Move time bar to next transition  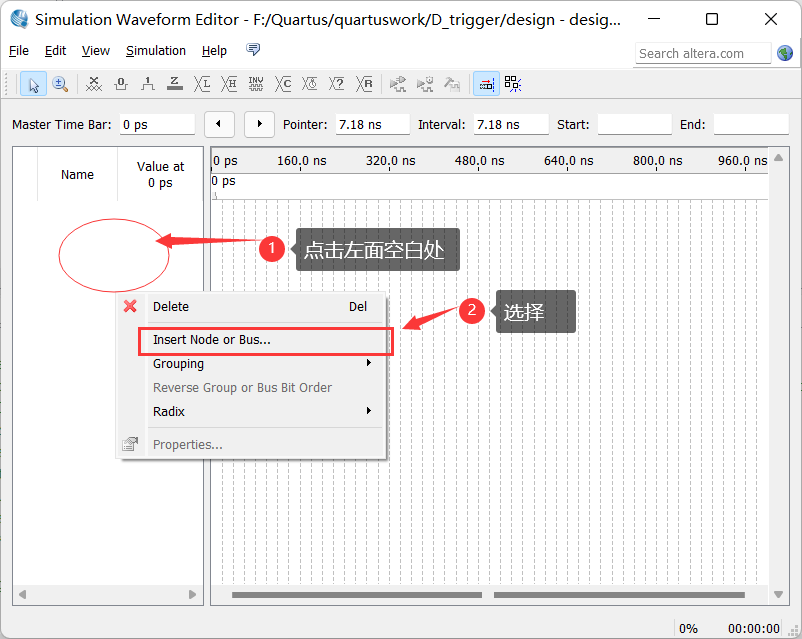click(x=259, y=124)
